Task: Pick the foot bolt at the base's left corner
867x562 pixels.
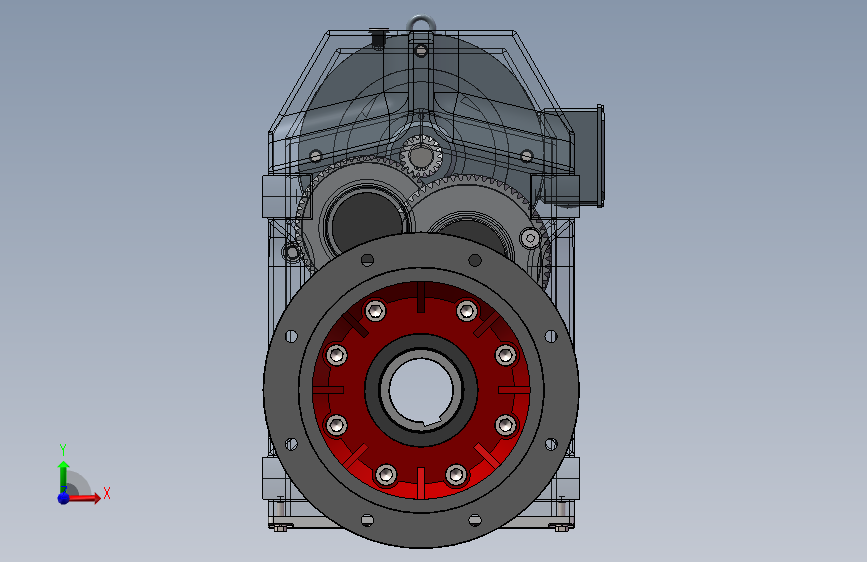Action: (280, 528)
